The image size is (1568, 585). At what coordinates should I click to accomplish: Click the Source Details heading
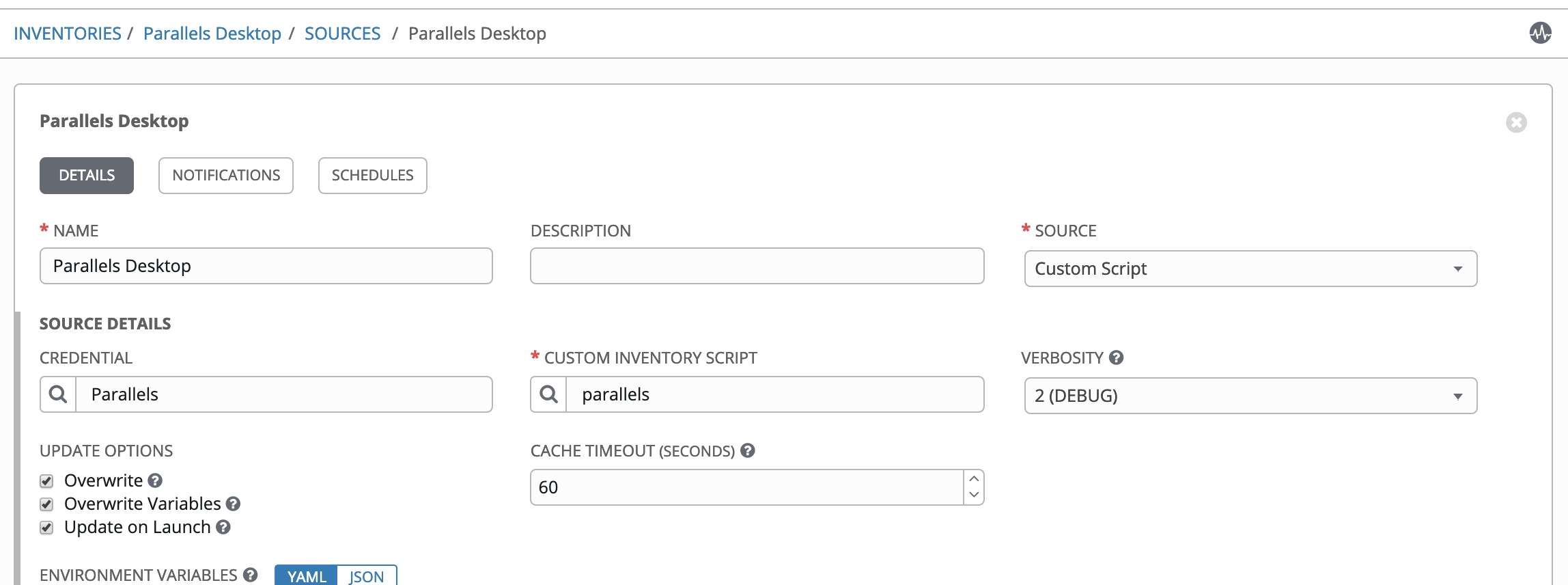pos(105,324)
